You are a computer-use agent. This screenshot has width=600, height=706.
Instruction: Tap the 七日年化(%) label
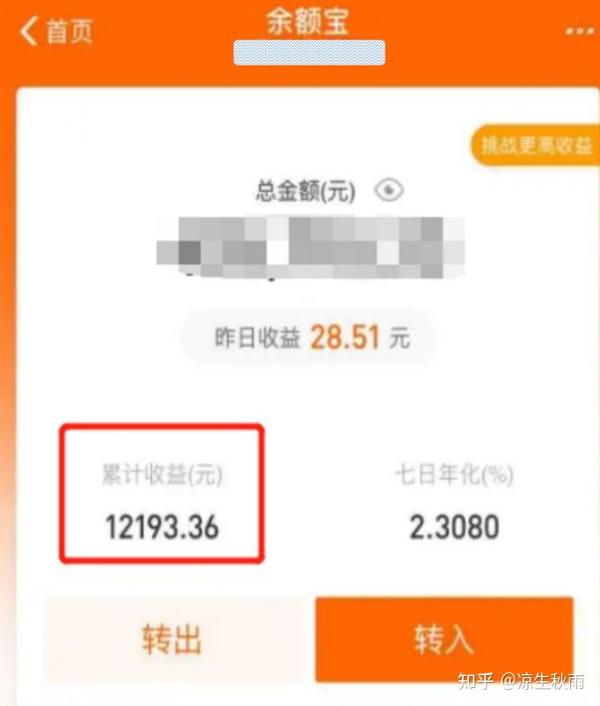tap(454, 475)
